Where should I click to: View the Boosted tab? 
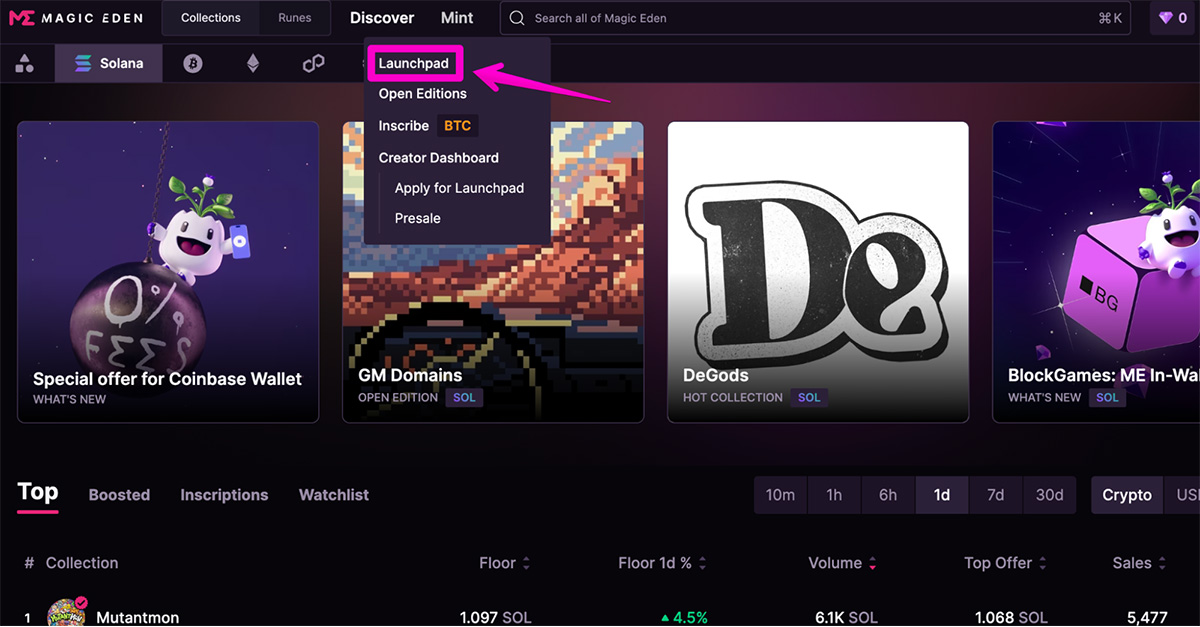(x=119, y=495)
